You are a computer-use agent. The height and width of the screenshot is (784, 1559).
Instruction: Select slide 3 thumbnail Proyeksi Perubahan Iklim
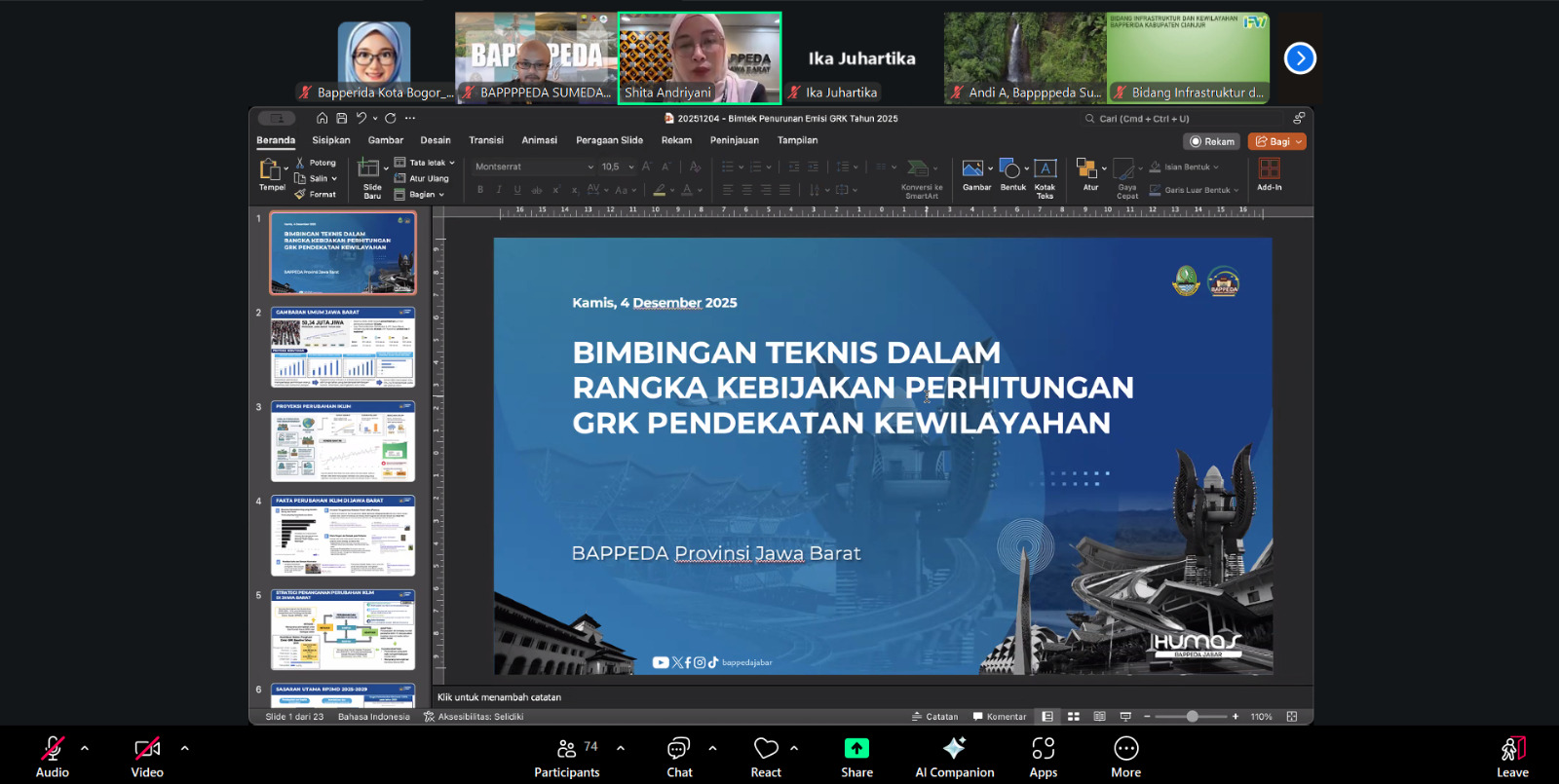342,441
